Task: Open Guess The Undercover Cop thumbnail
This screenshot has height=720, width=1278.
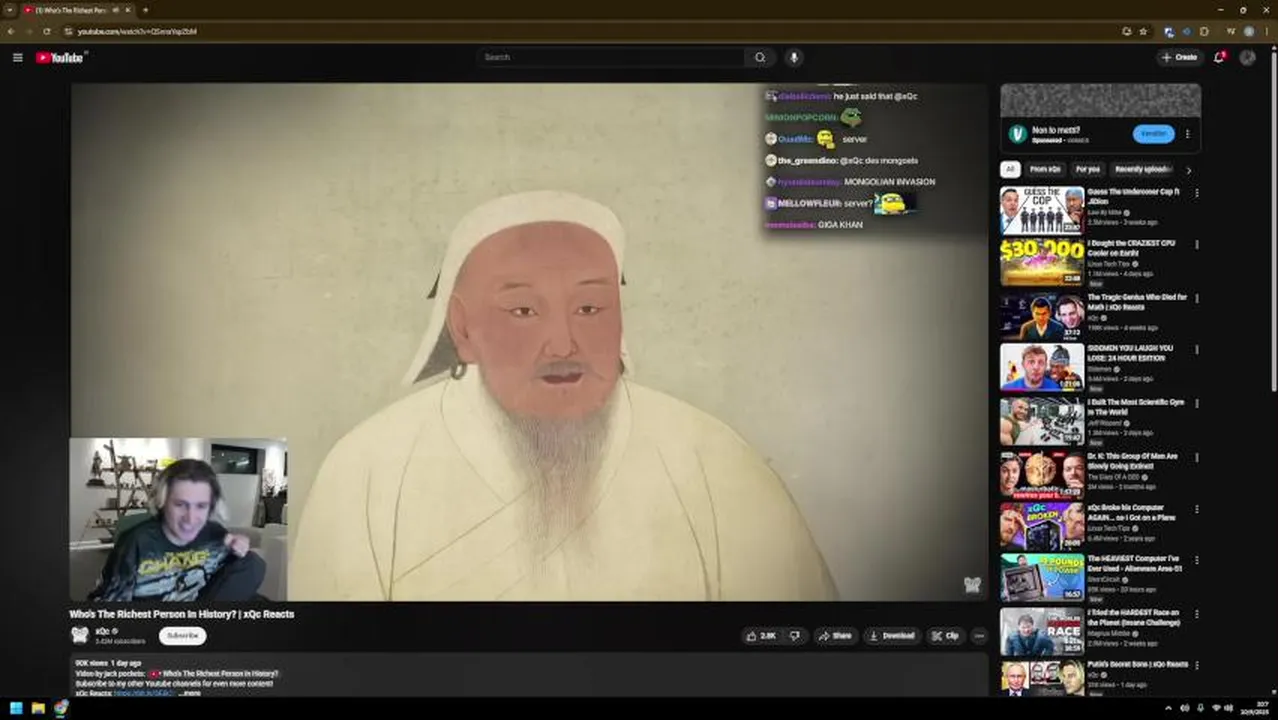Action: click(x=1042, y=210)
